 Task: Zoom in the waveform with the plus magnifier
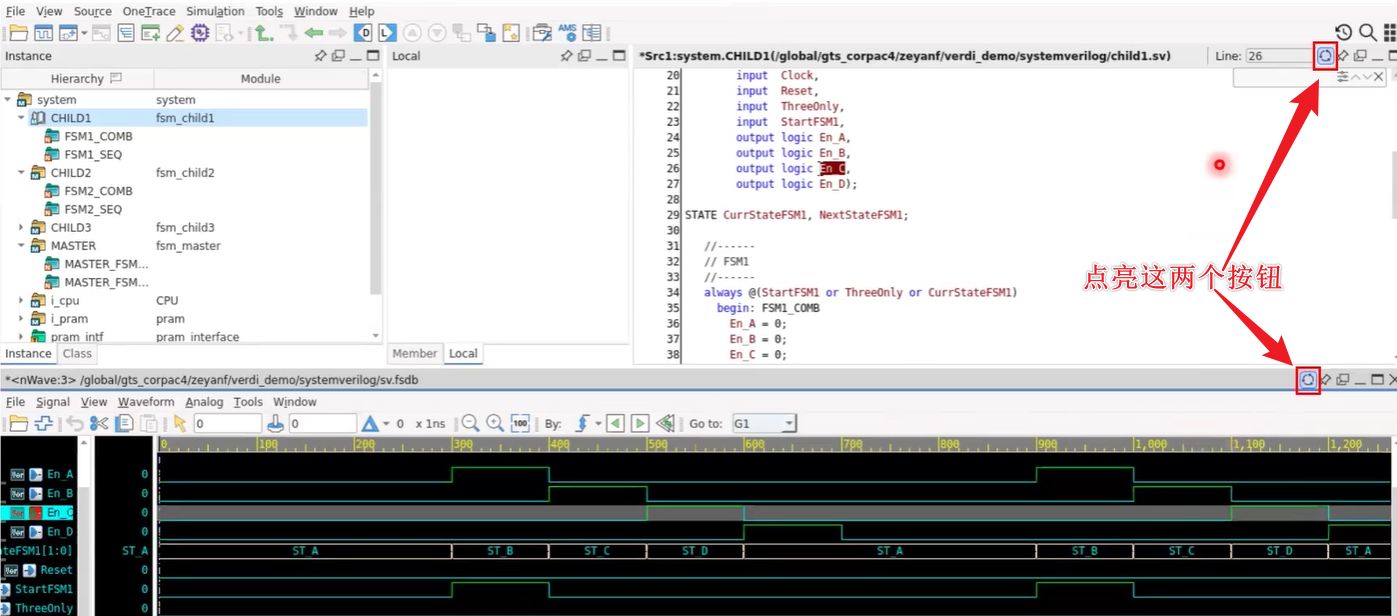tap(494, 424)
